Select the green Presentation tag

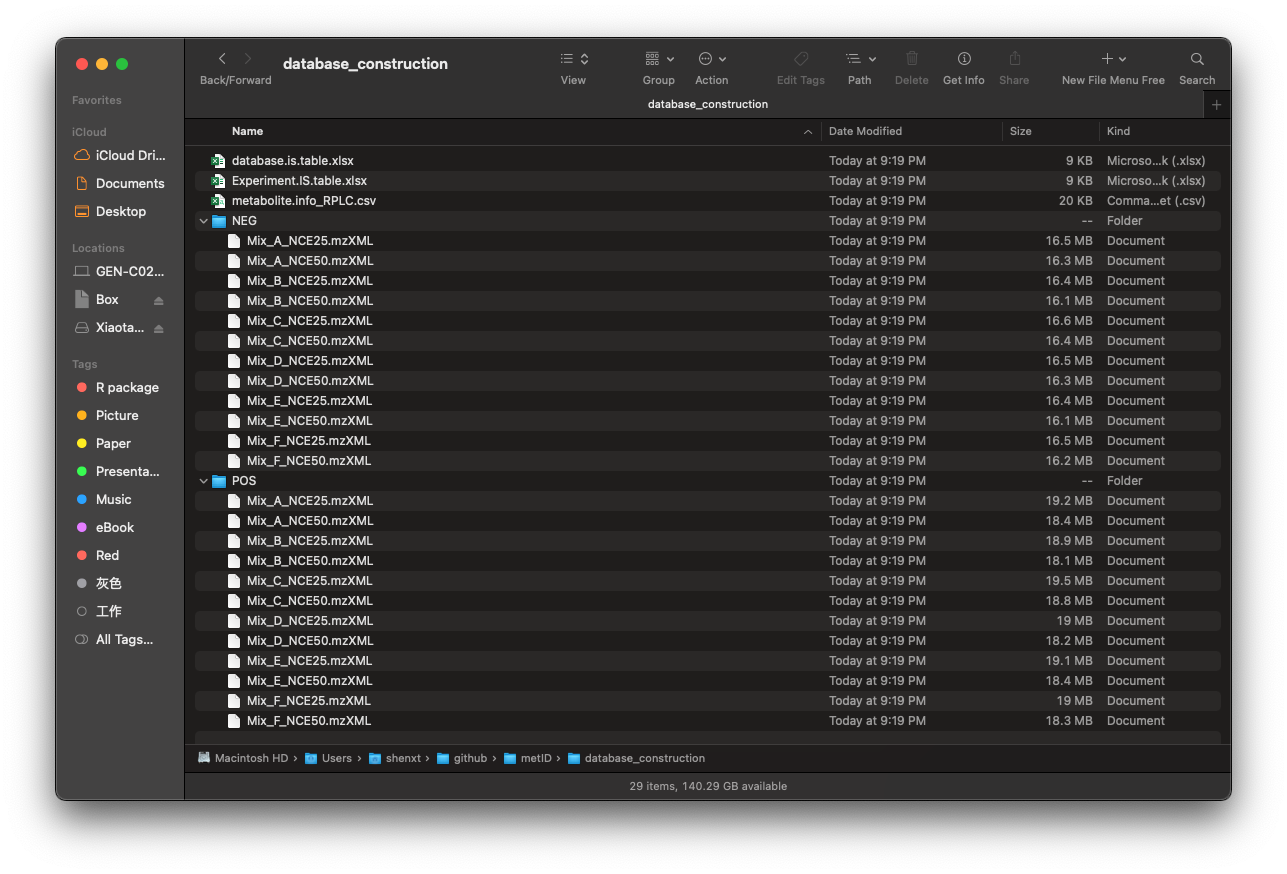[126, 472]
